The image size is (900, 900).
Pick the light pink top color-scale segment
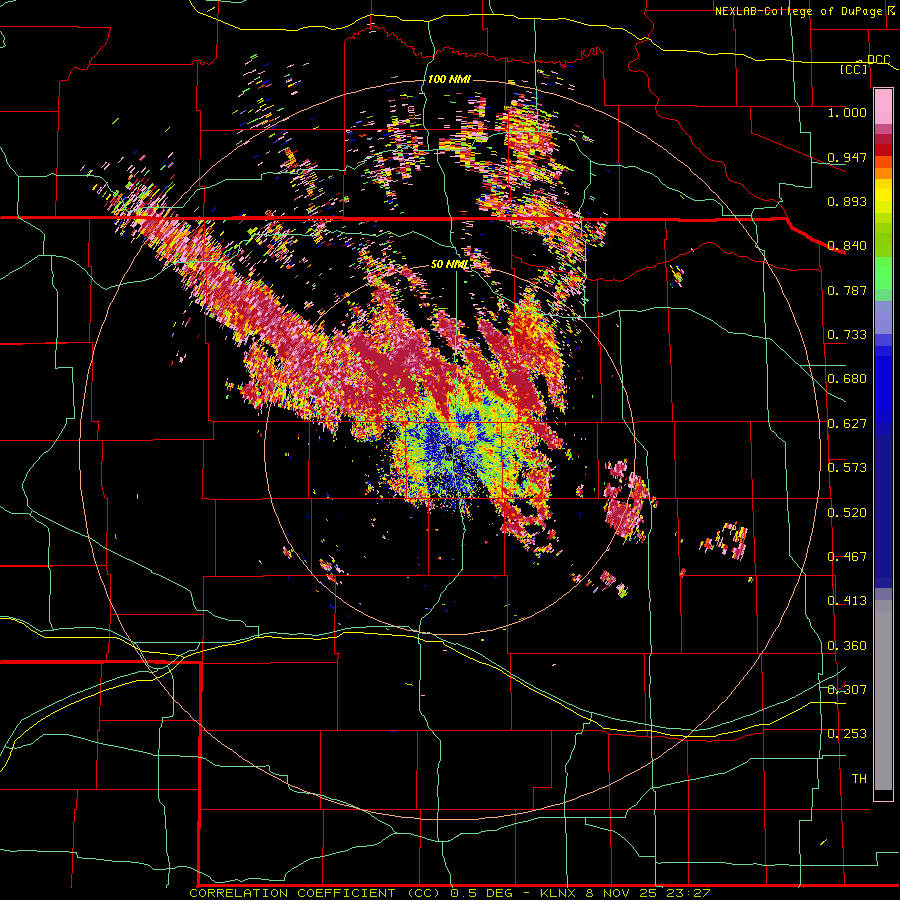tap(883, 107)
